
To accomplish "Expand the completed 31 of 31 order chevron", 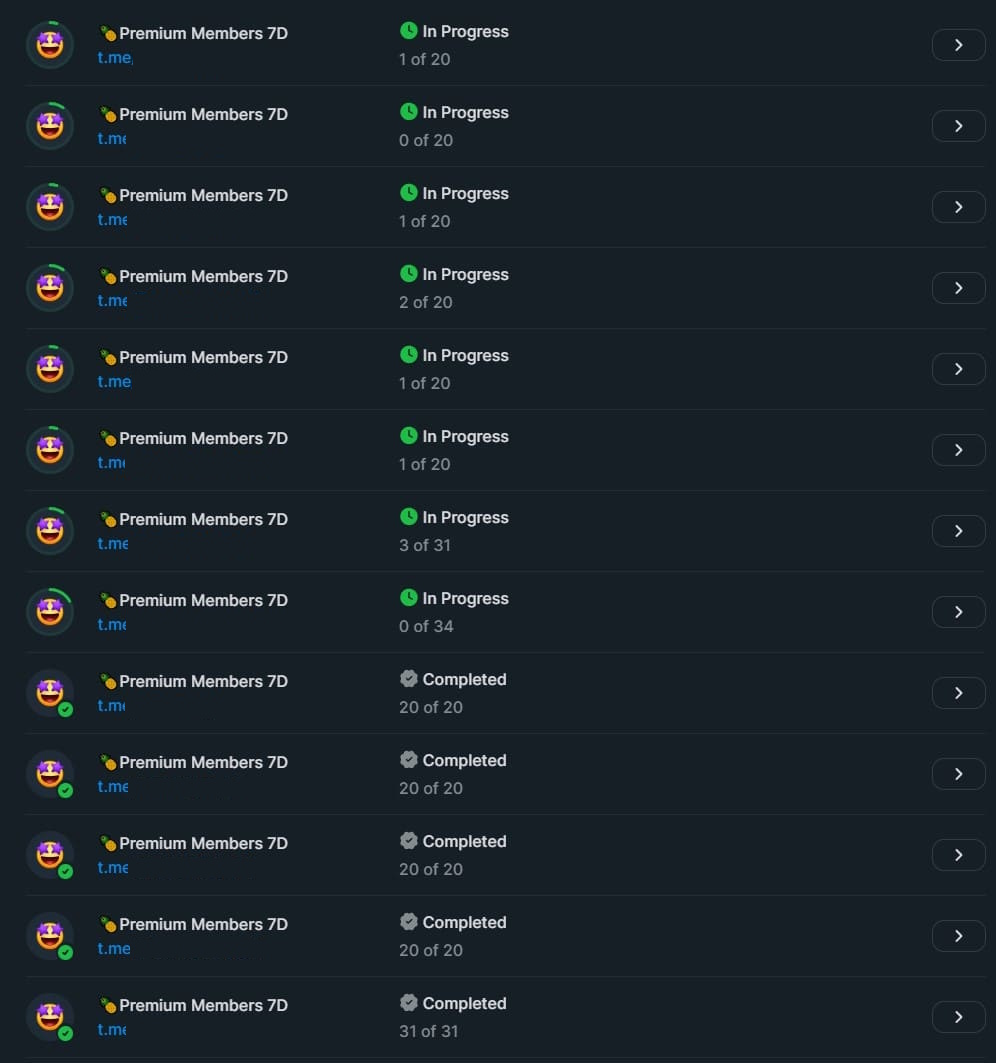I will click(958, 1017).
